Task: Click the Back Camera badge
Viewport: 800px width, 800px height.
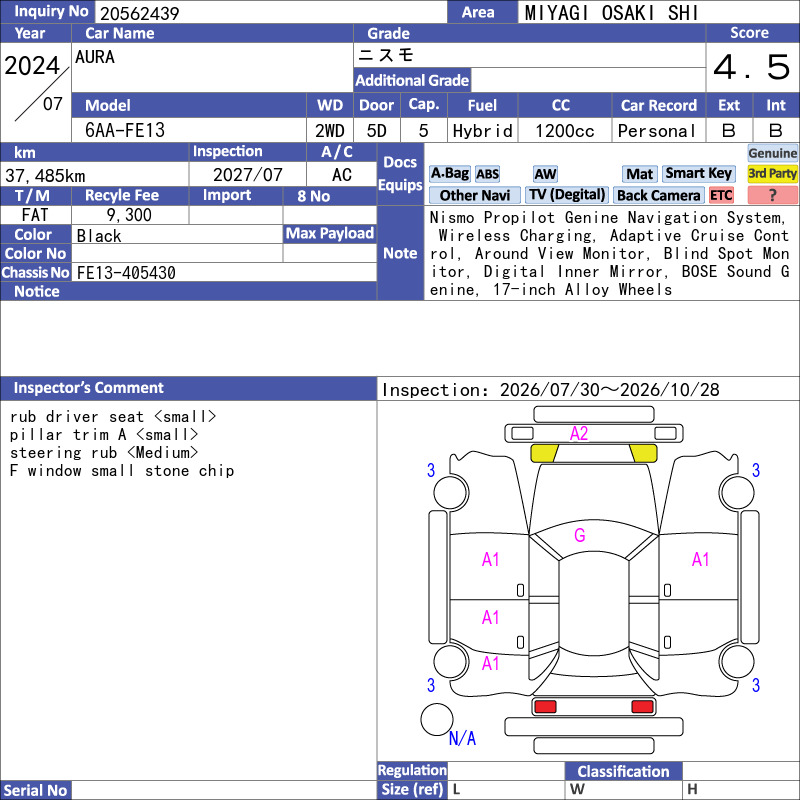Action: tap(658, 195)
